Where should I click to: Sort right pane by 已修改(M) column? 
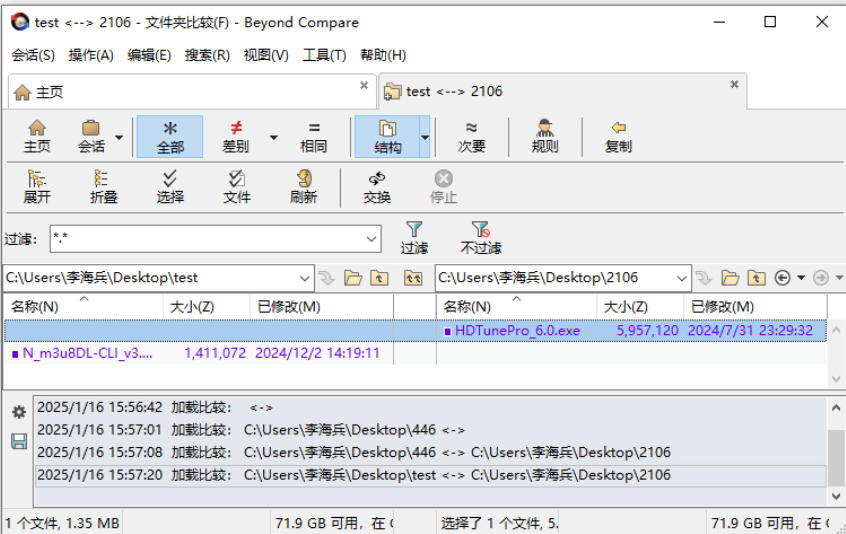coord(755,307)
